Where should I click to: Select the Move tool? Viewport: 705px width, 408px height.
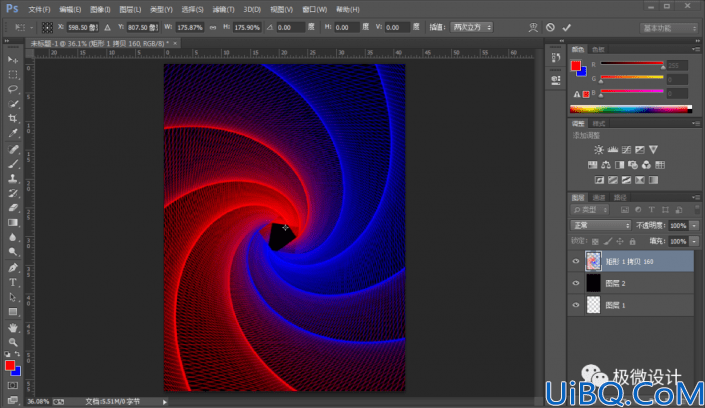[13, 59]
